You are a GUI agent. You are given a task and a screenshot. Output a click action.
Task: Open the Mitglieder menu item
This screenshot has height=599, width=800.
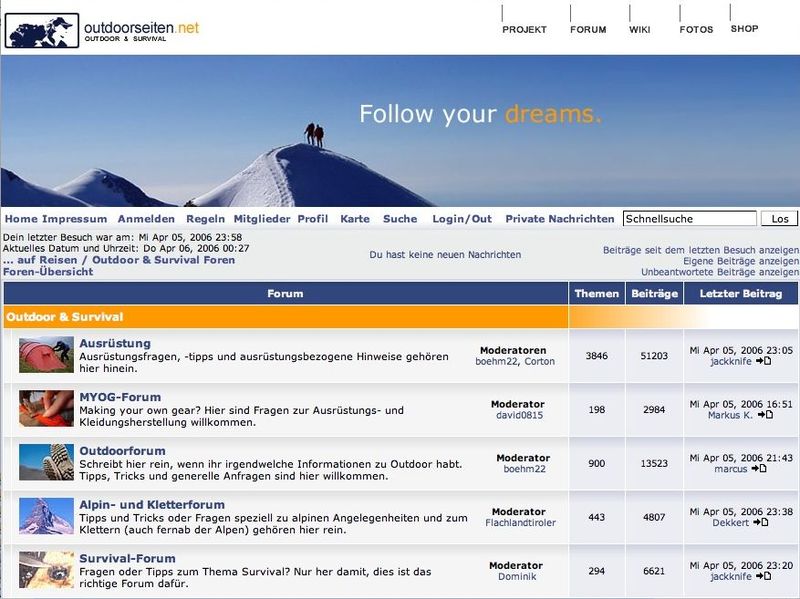pos(262,219)
